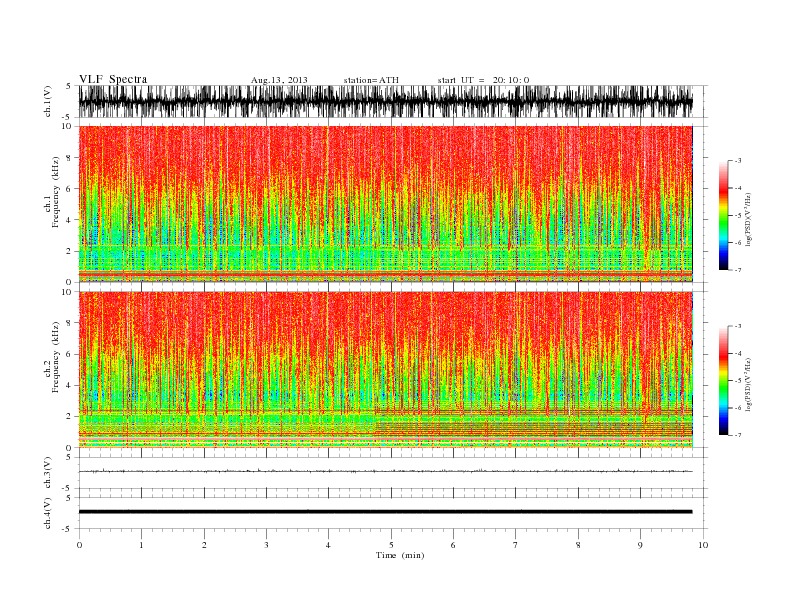The image size is (792, 612).
Task: Click the '-5' tick on the ch.4(V) axis
Action: (68, 529)
